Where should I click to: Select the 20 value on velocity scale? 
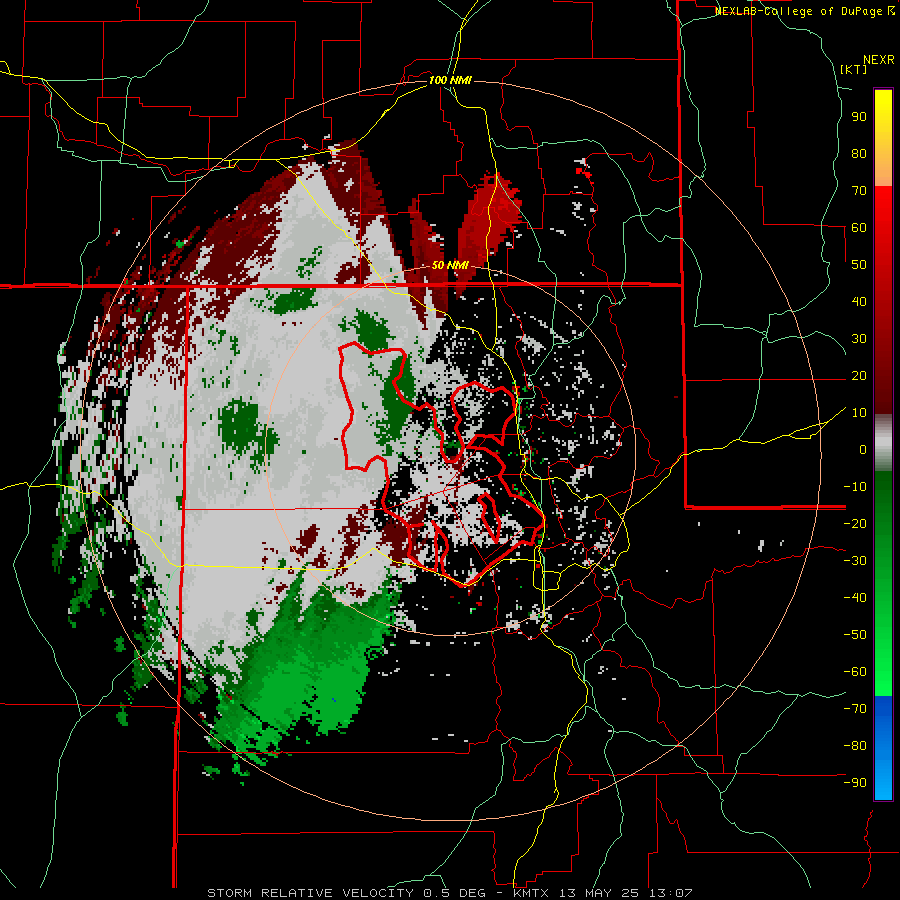click(859, 375)
